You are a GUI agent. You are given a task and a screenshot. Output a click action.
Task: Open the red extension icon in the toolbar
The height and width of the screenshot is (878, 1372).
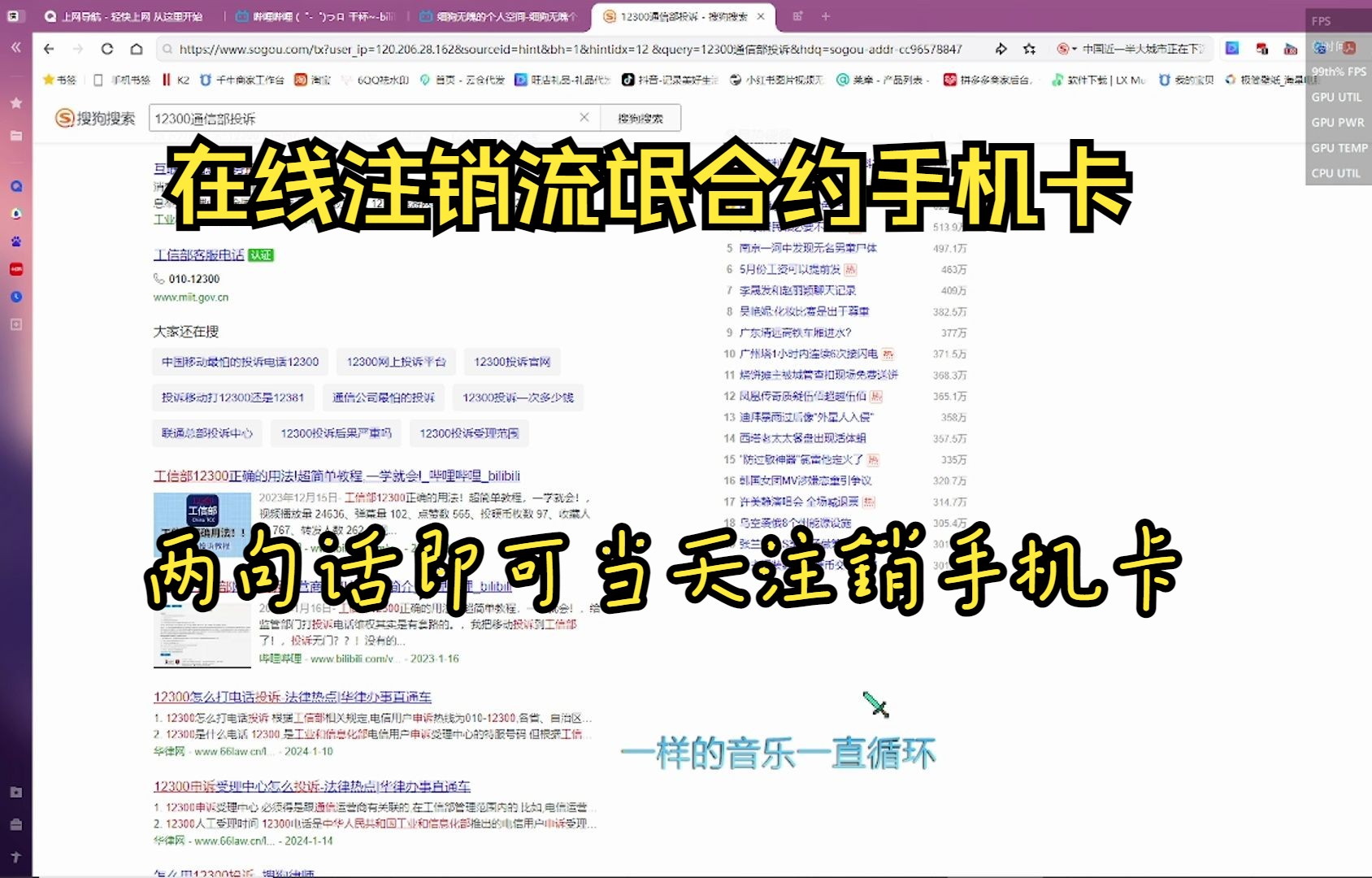pos(1261,49)
